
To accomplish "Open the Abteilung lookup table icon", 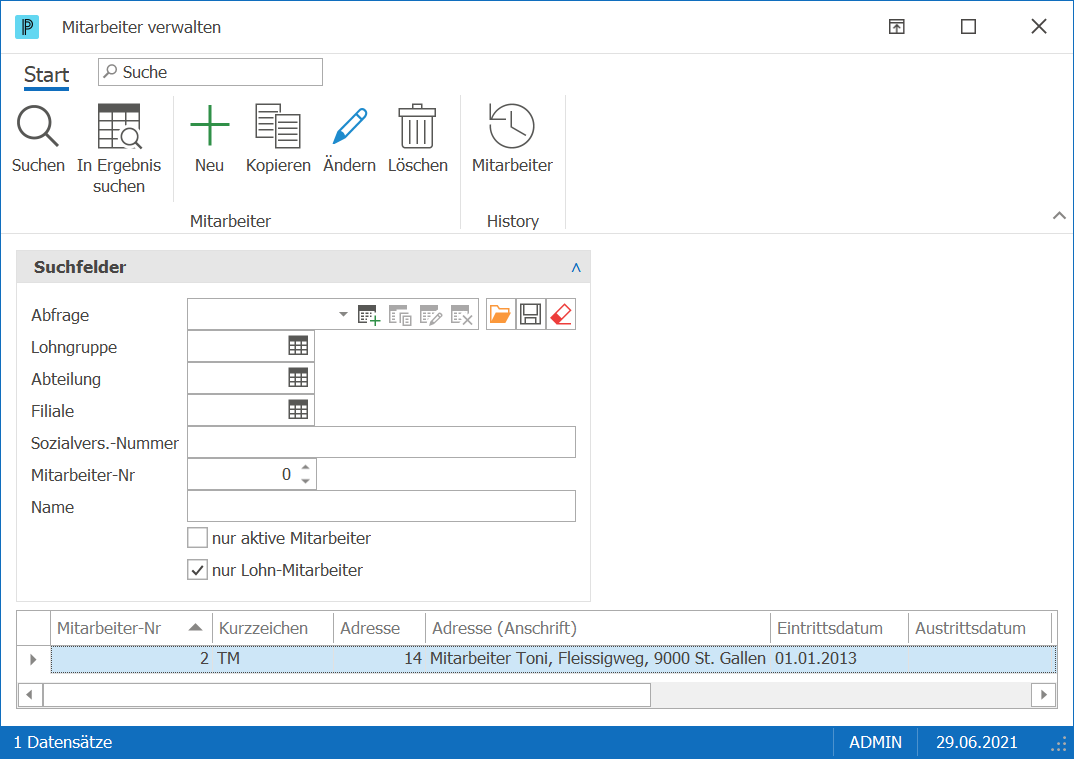I will point(298,377).
